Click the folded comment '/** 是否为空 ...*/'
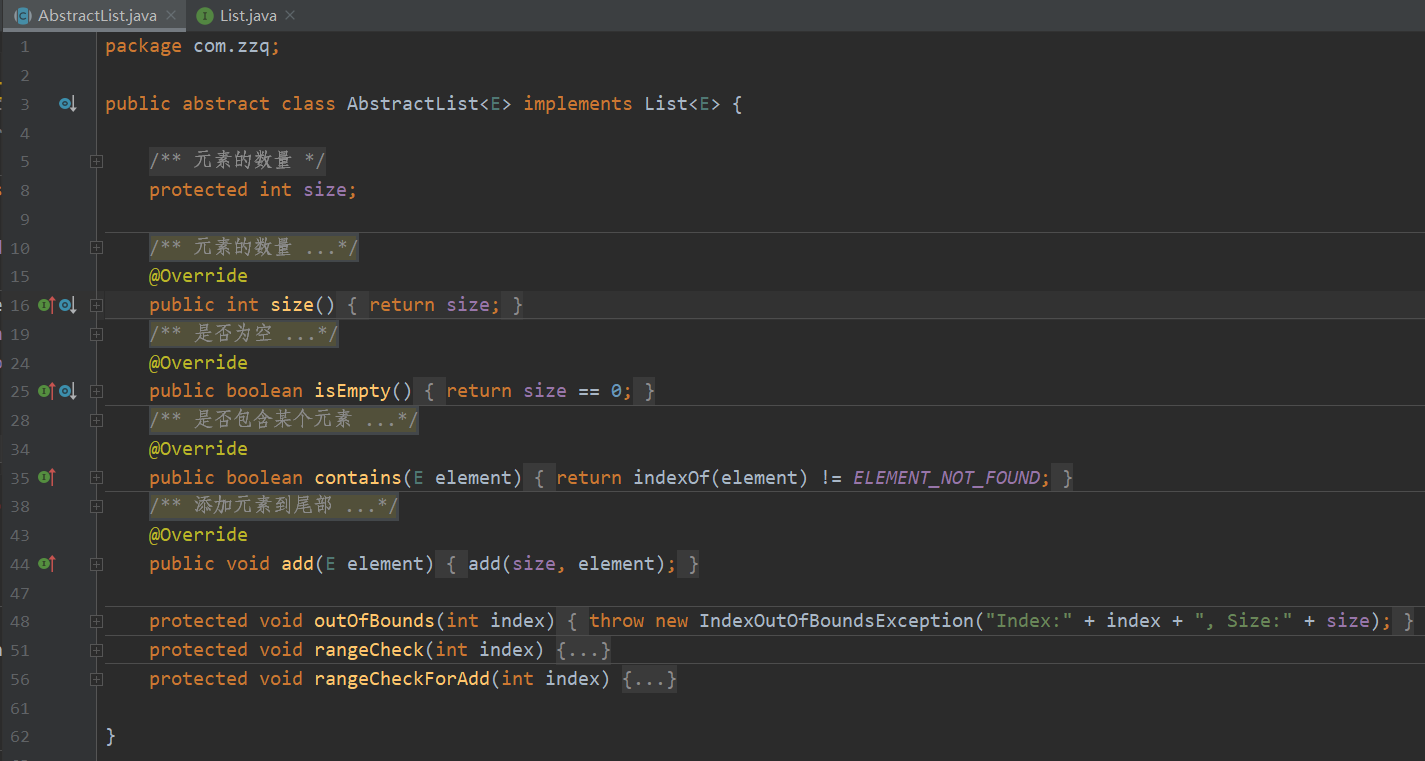The height and width of the screenshot is (761, 1425). point(243,334)
